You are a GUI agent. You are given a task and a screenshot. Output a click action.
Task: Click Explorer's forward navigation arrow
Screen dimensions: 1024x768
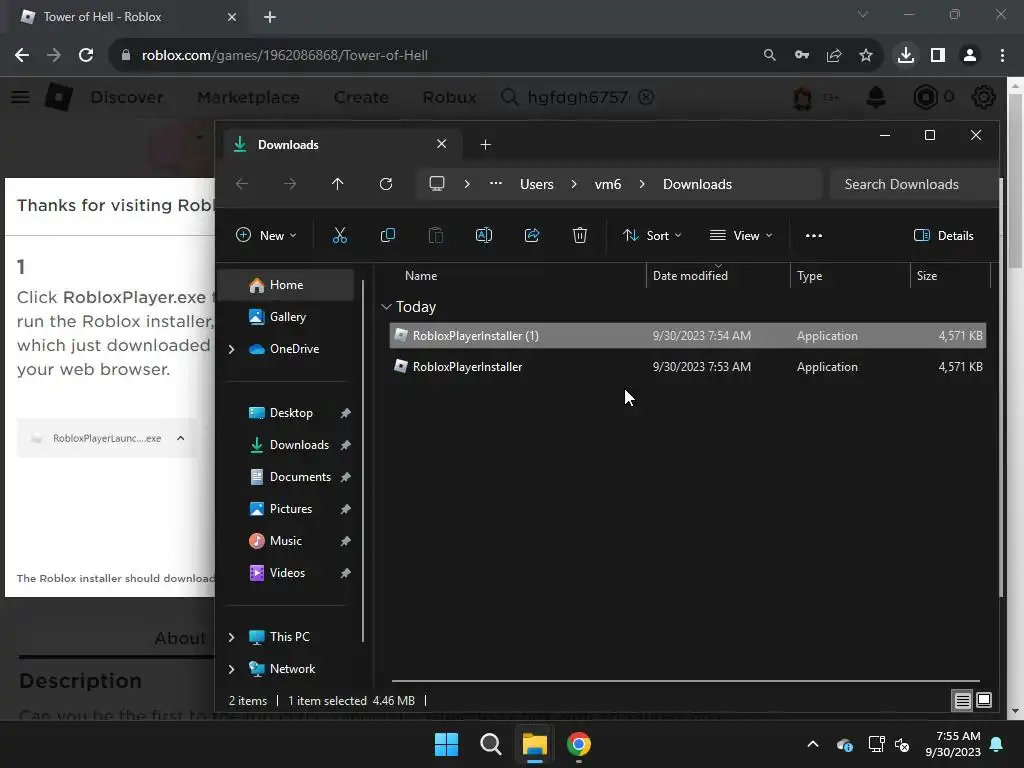coord(290,184)
